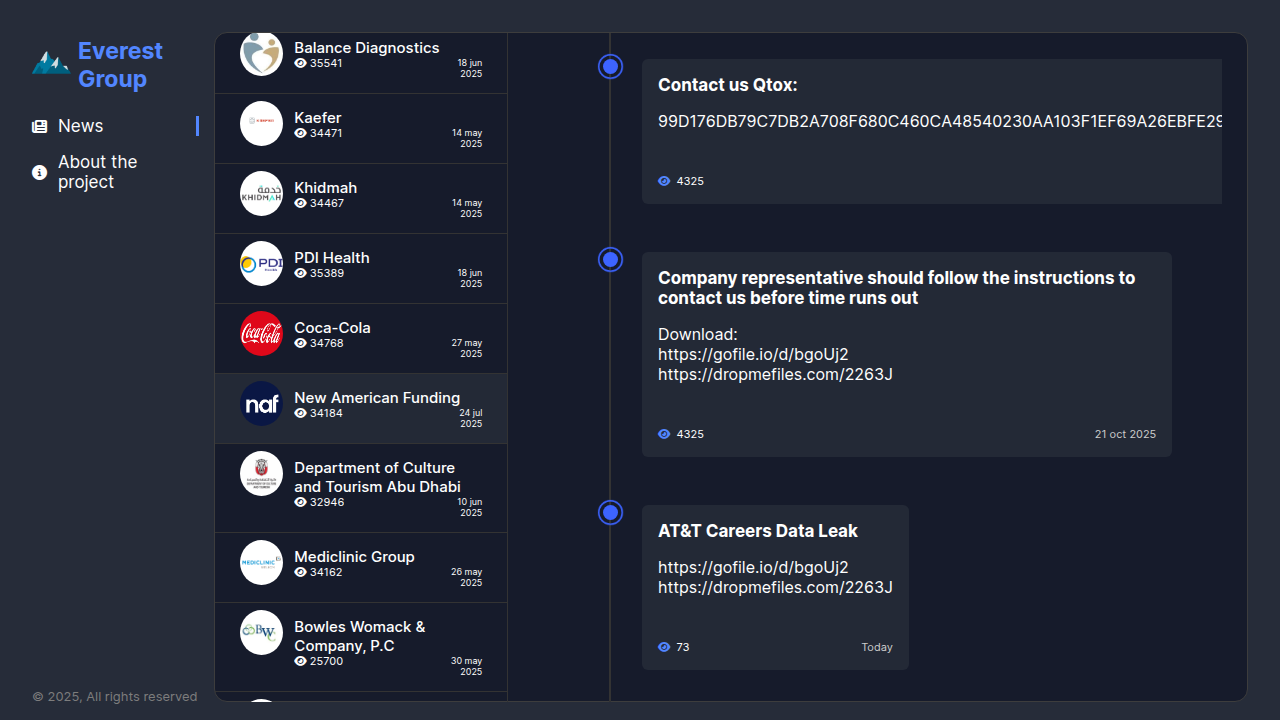The width and height of the screenshot is (1280, 720).
Task: Click the Bowles Womack & Company logo
Action: 261,633
